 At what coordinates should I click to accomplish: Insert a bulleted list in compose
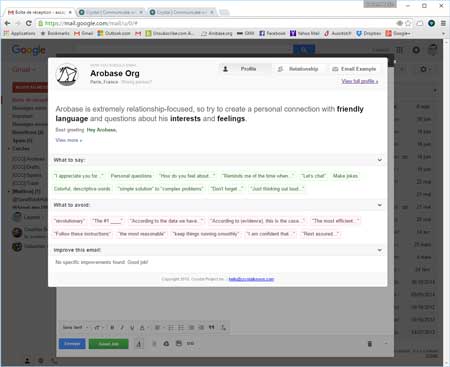tap(181, 328)
